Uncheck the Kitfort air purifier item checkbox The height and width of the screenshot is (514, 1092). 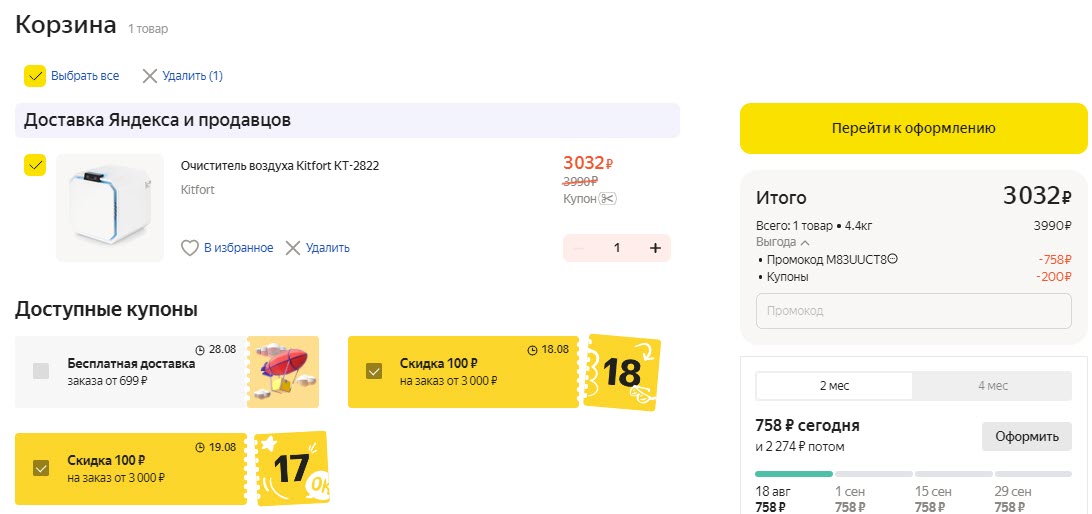(x=35, y=165)
